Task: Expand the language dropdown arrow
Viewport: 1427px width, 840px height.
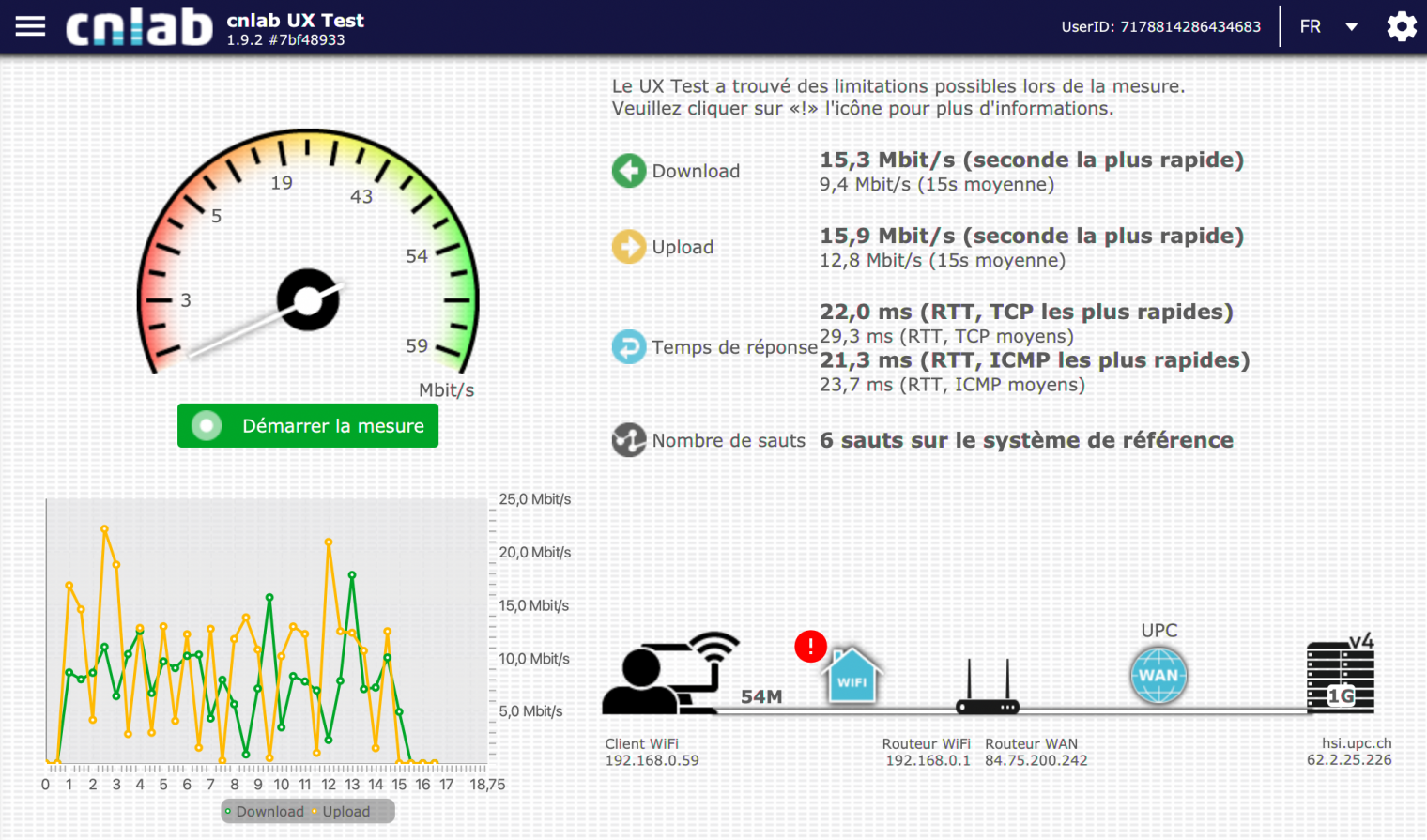Action: [x=1352, y=27]
